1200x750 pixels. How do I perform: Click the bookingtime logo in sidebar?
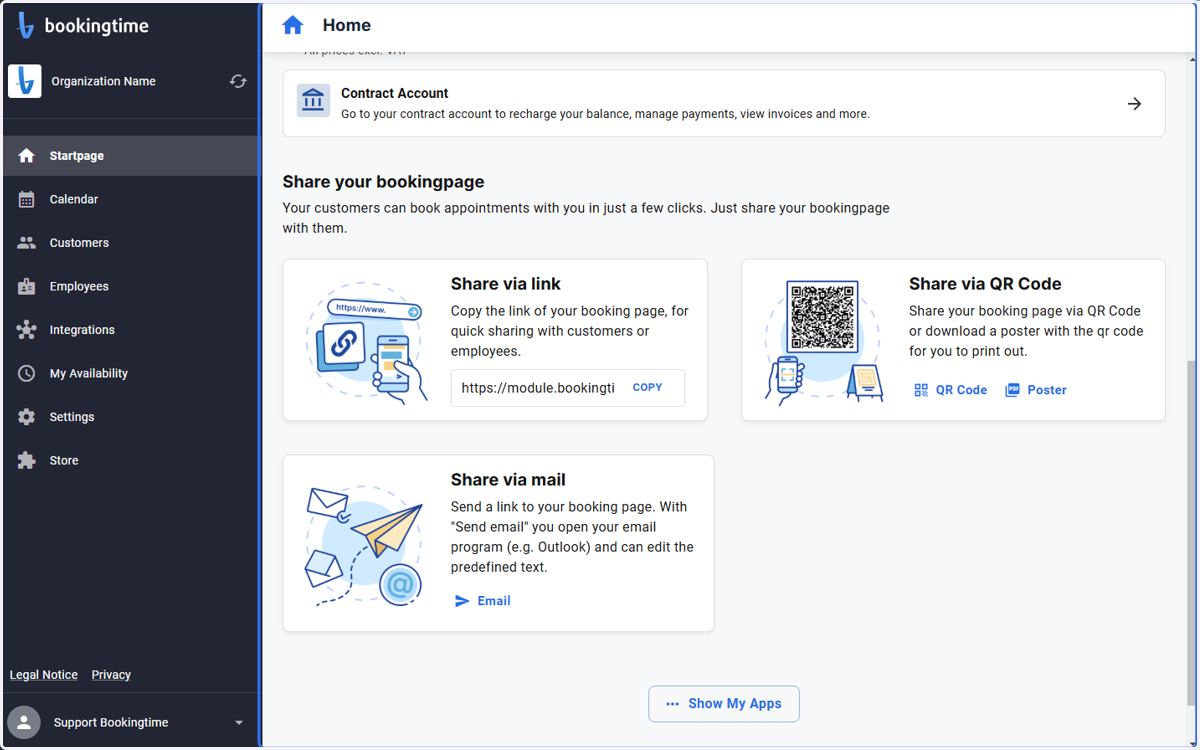click(x=82, y=27)
